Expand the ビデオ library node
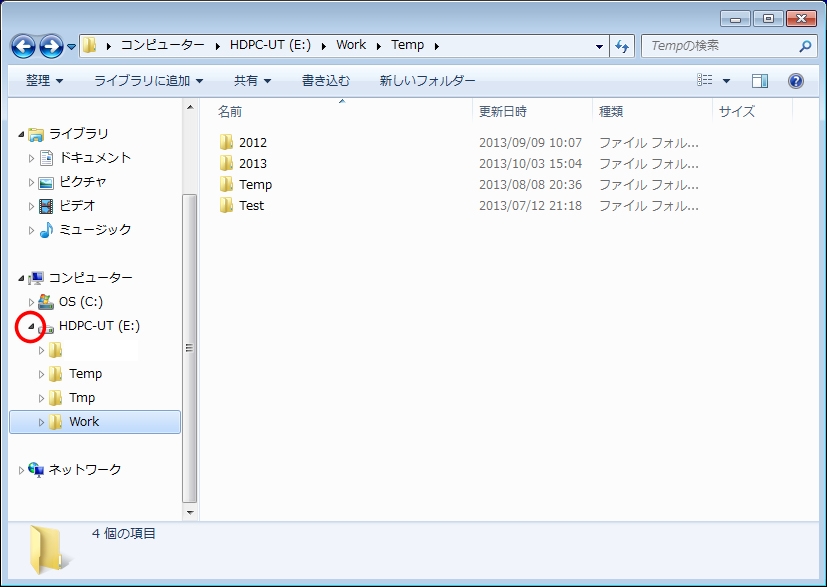Screen dimensions: 827x587 [x=31, y=206]
